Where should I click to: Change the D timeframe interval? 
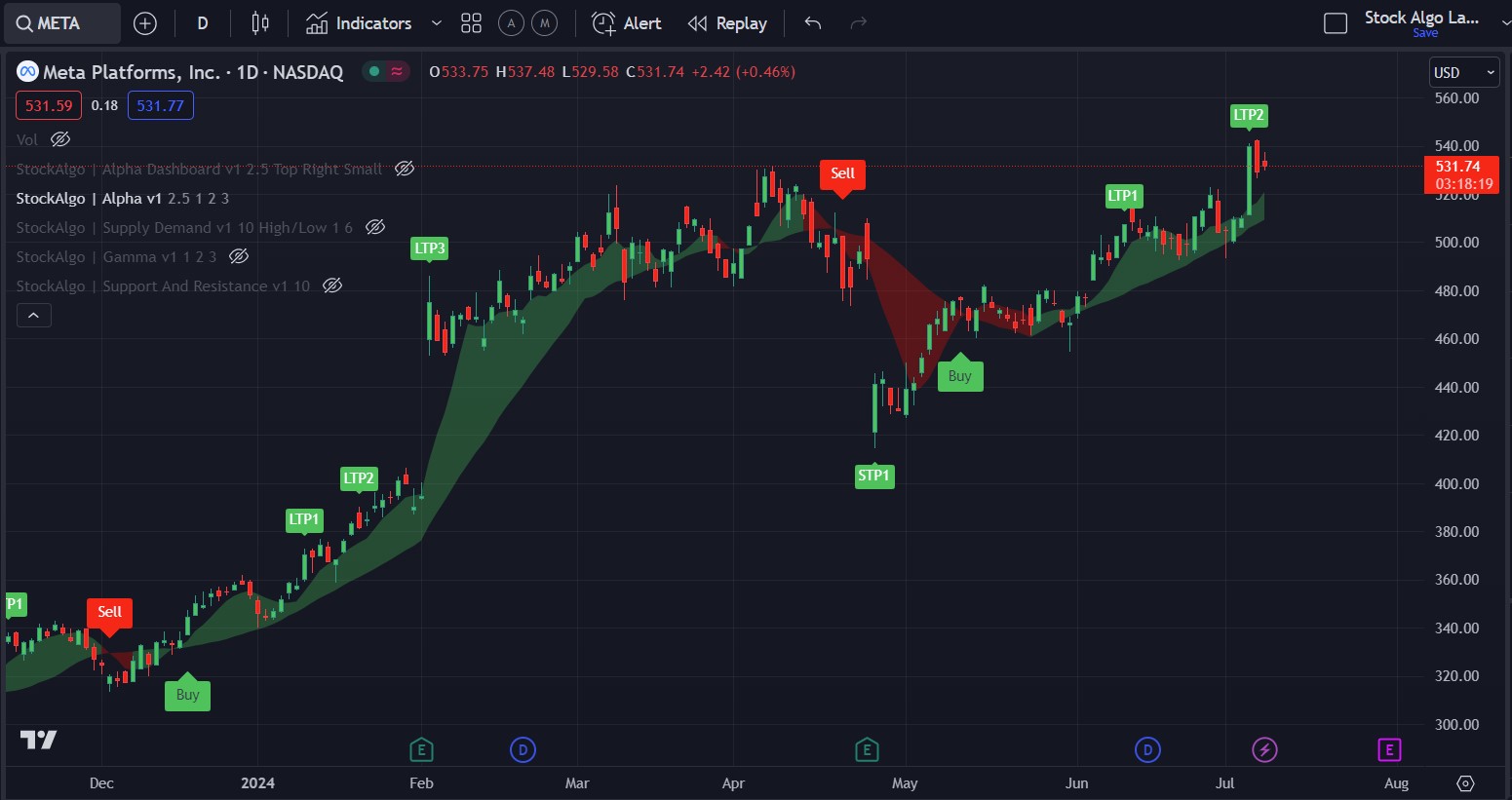pos(203,23)
